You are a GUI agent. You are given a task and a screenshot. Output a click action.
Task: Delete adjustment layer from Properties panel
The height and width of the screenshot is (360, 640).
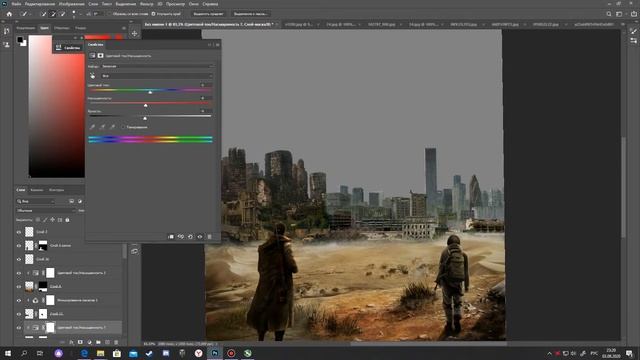point(210,237)
